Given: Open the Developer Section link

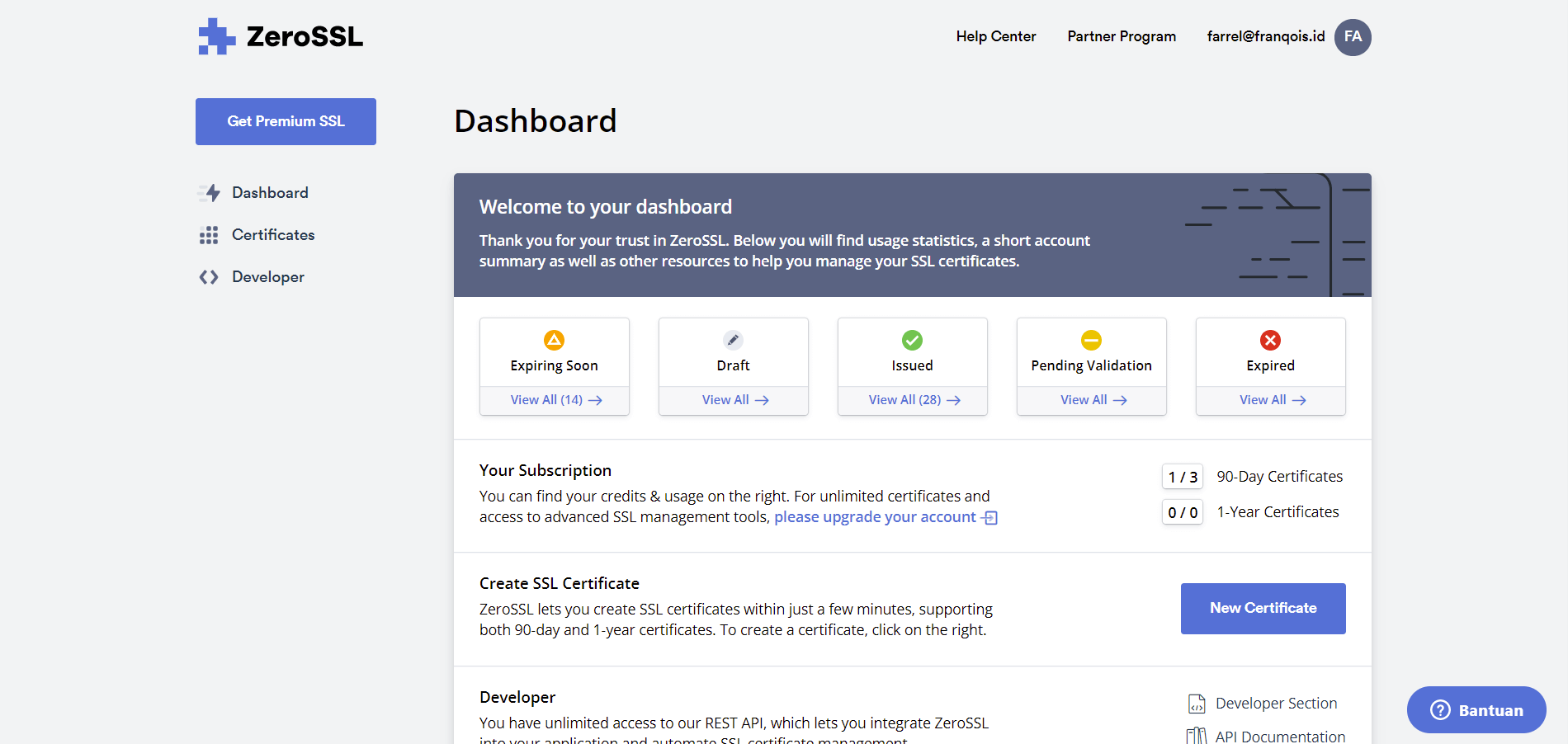Looking at the screenshot, I should (1276, 704).
